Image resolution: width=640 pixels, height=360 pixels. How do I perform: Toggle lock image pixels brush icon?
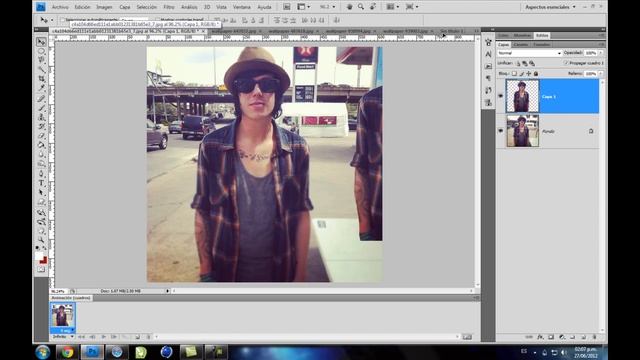(x=522, y=73)
